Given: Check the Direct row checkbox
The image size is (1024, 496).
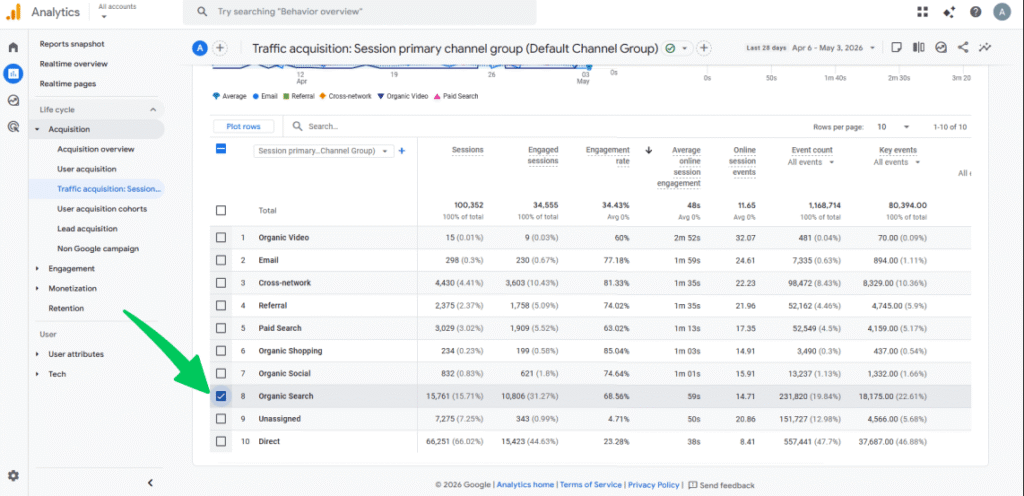Looking at the screenshot, I should [221, 441].
